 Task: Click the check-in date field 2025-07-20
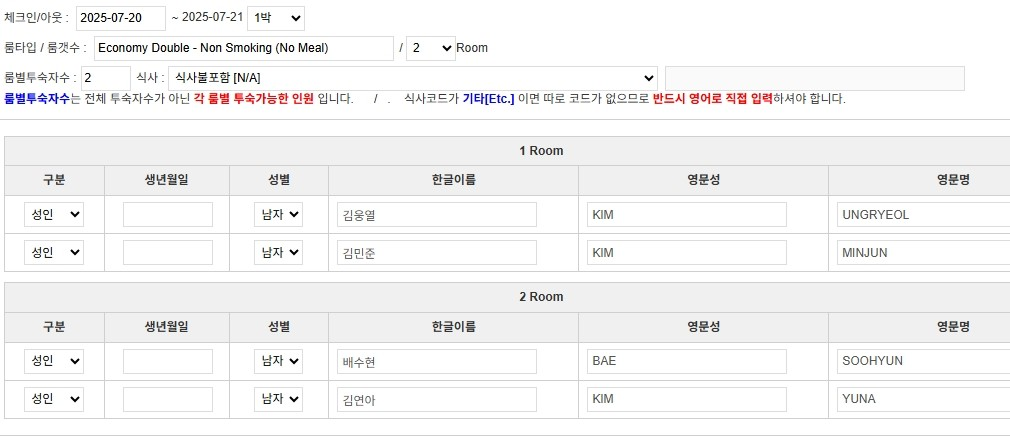point(120,18)
